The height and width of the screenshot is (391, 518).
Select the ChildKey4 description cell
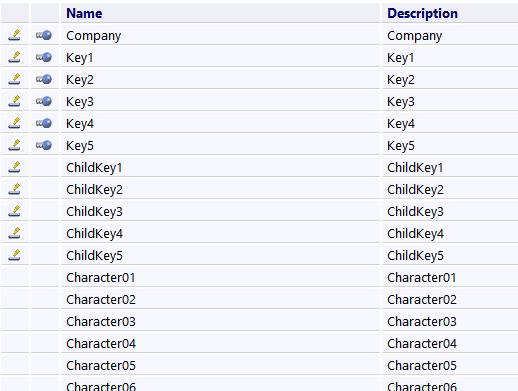[x=450, y=233]
